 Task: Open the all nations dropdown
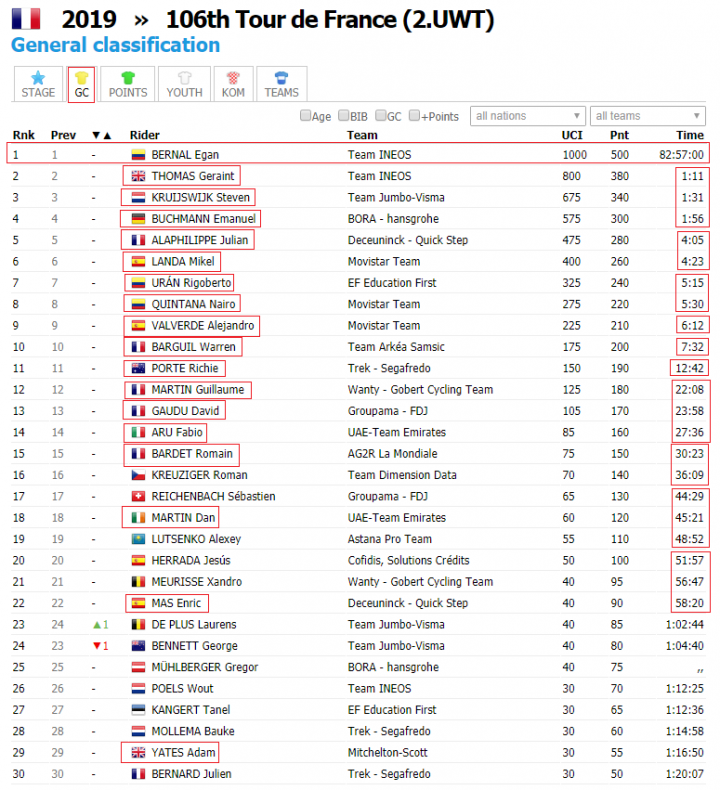[528, 116]
